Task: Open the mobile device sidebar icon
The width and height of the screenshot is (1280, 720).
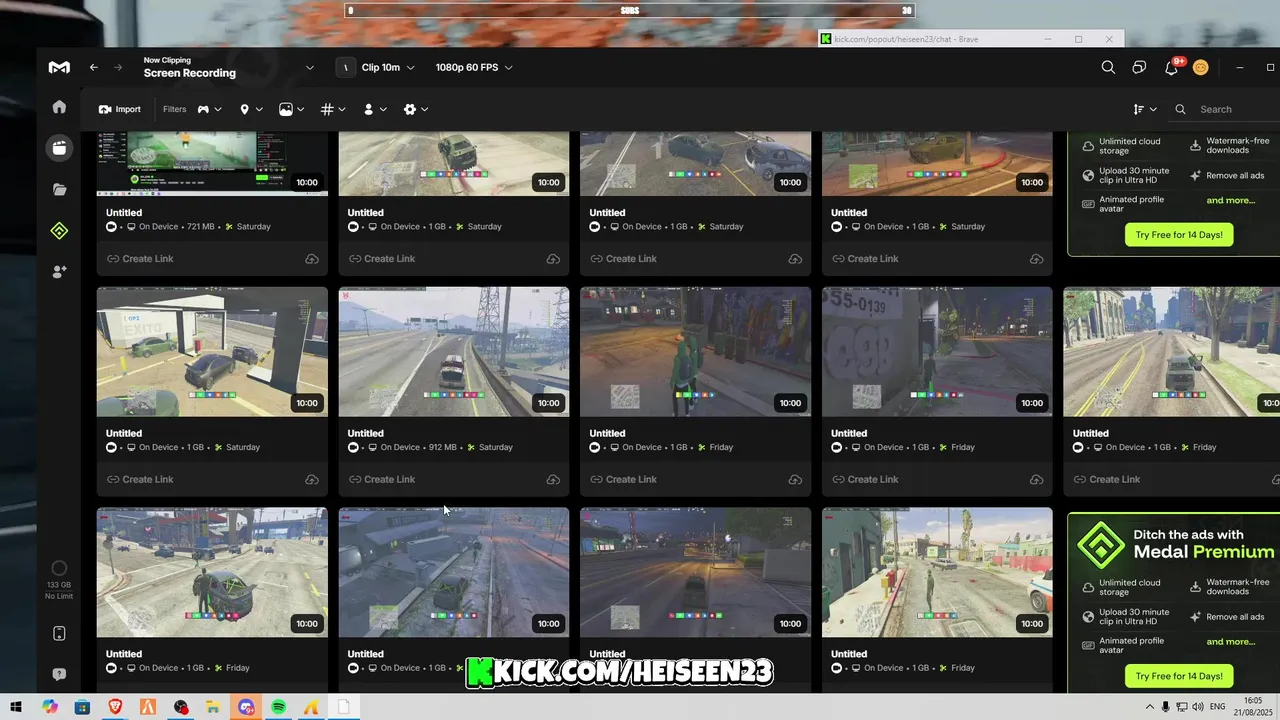Action: click(59, 633)
